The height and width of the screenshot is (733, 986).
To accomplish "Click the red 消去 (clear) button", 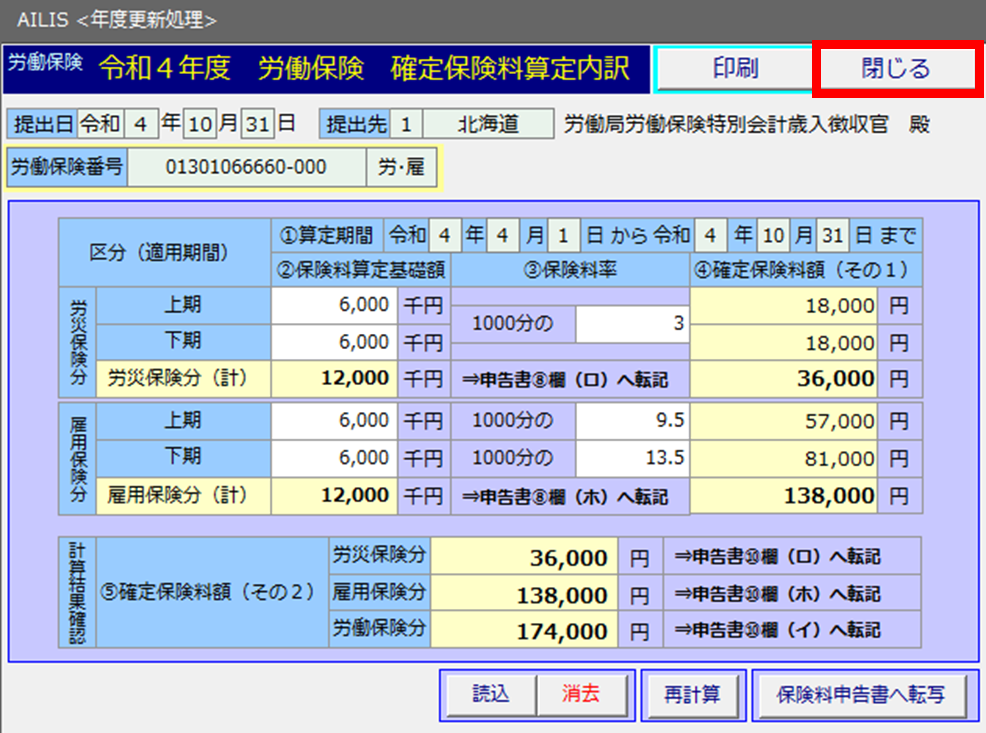I will (581, 694).
